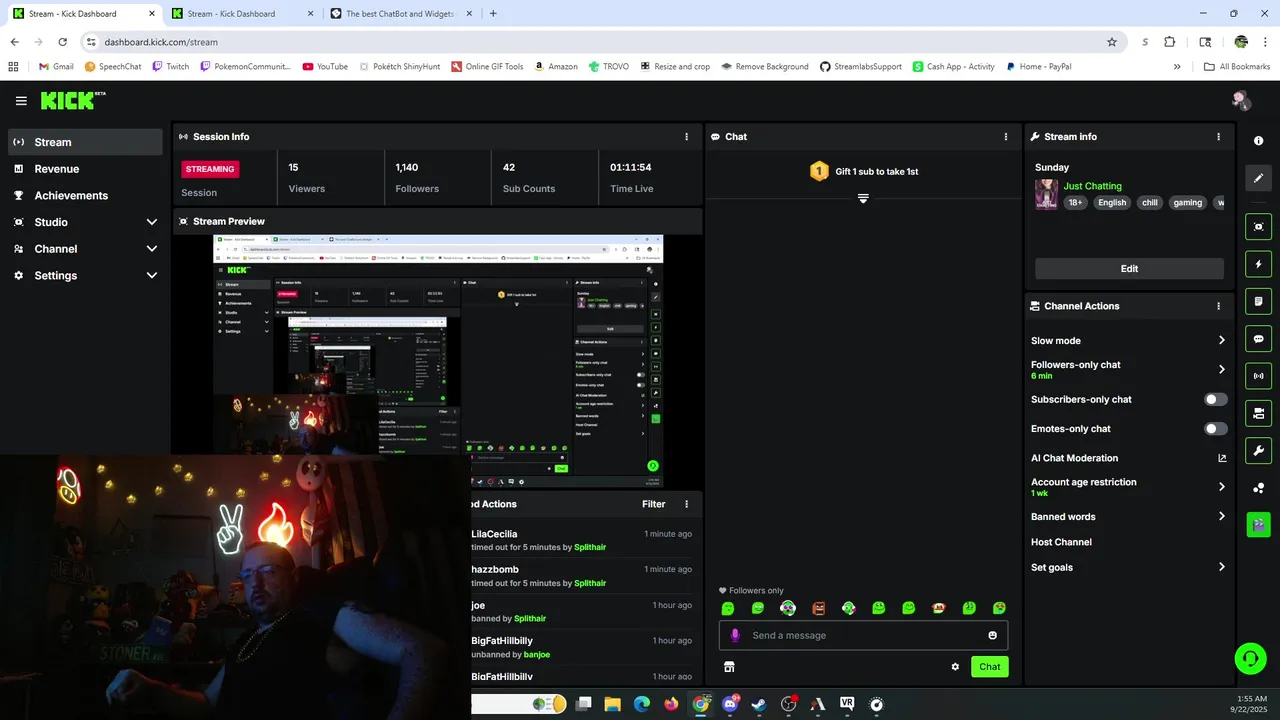Go to Achievements in sidebar

[x=85, y=195]
